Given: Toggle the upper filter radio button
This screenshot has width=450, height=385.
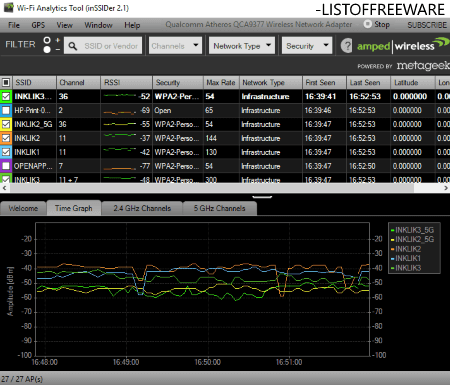Looking at the screenshot, I should 47,40.
